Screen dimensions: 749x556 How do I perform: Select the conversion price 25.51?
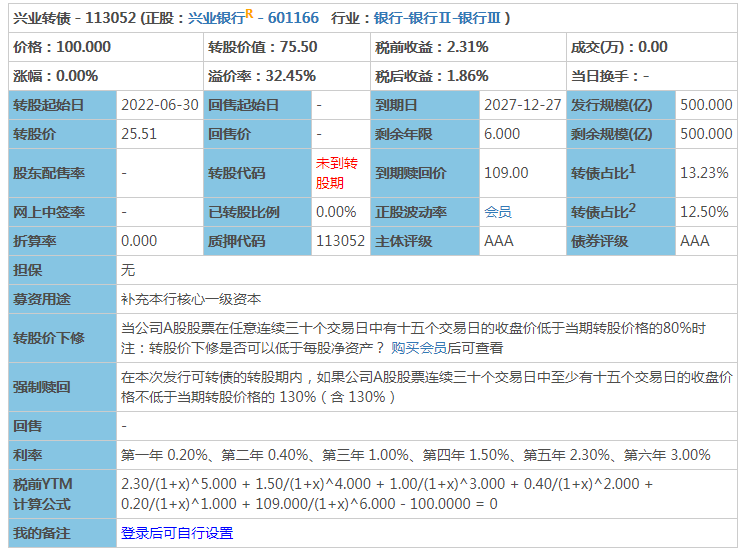tap(139, 134)
